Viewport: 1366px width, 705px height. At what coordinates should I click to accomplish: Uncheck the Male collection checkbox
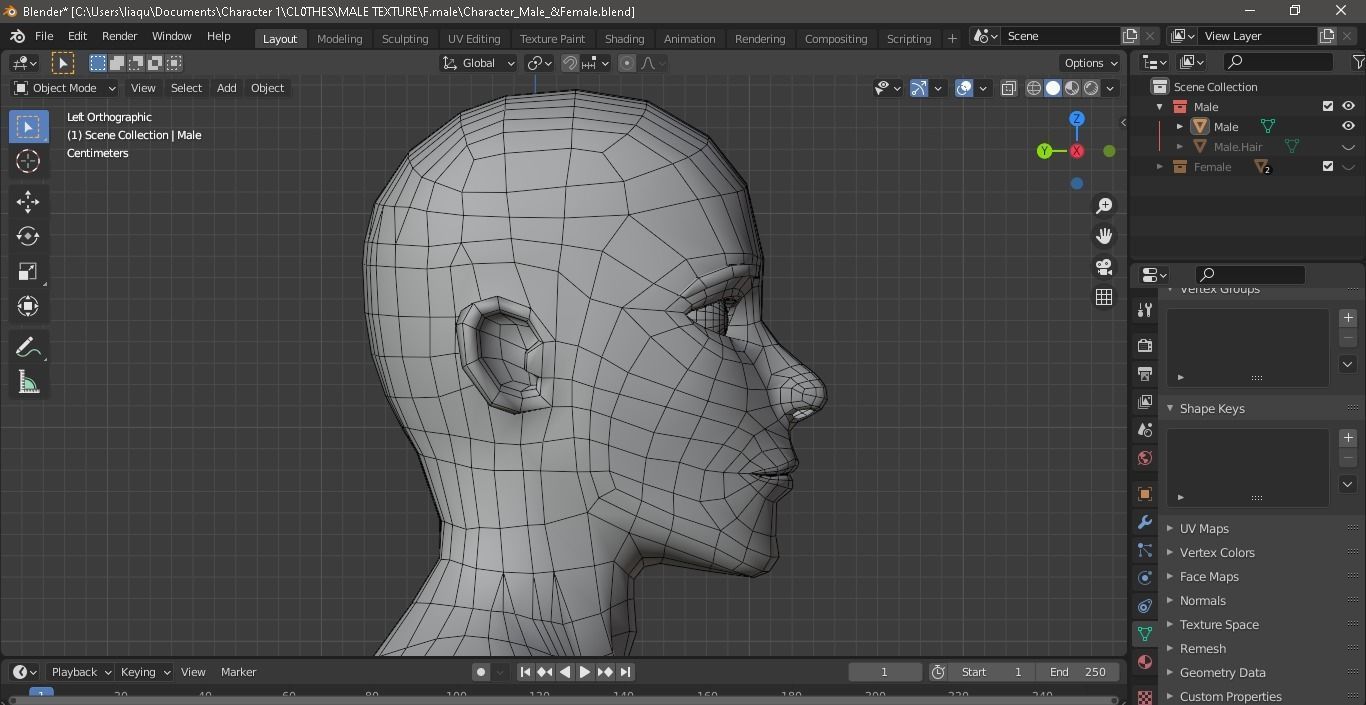[x=1328, y=107]
